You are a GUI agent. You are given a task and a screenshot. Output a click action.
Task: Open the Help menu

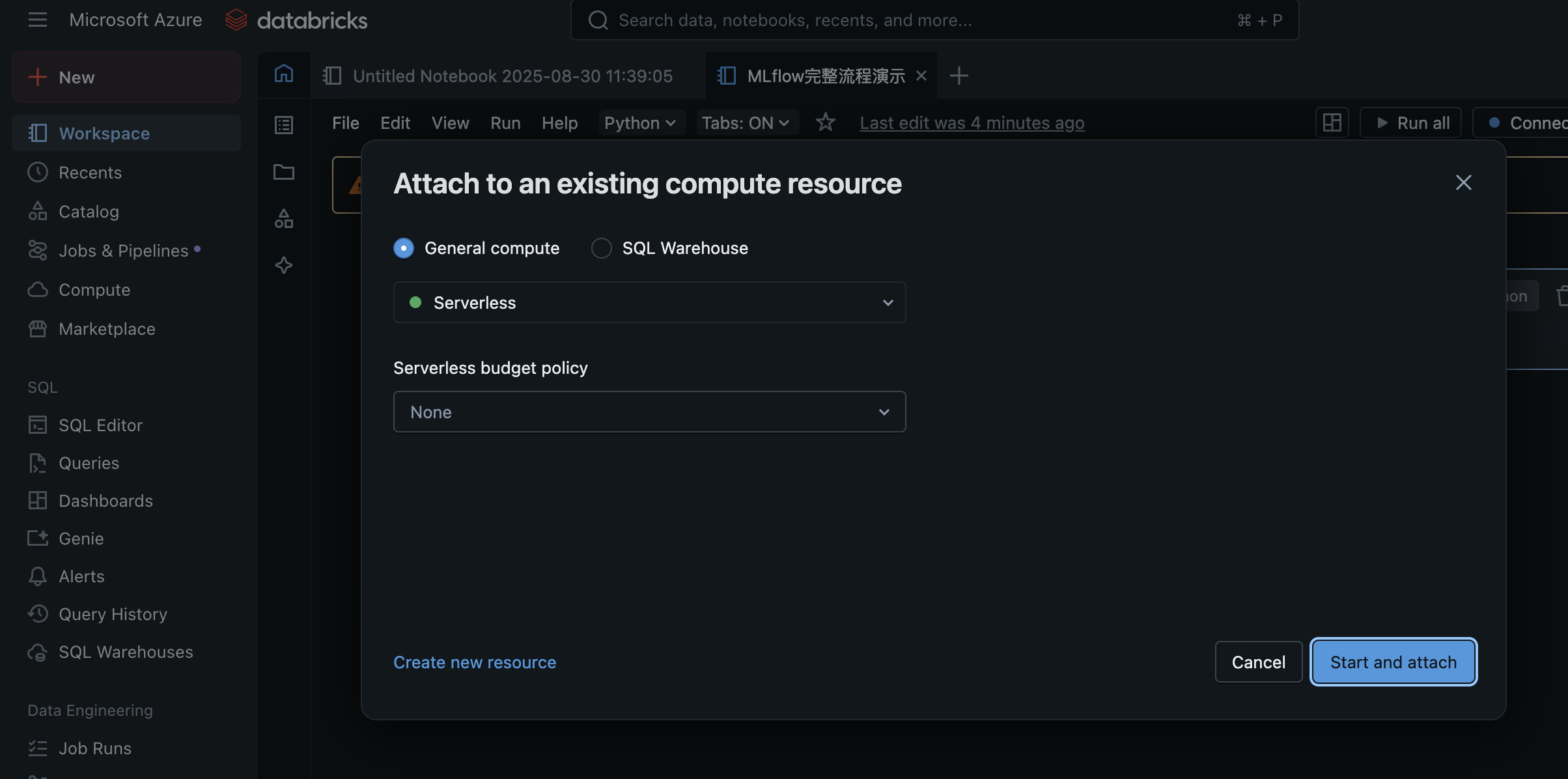coord(560,122)
